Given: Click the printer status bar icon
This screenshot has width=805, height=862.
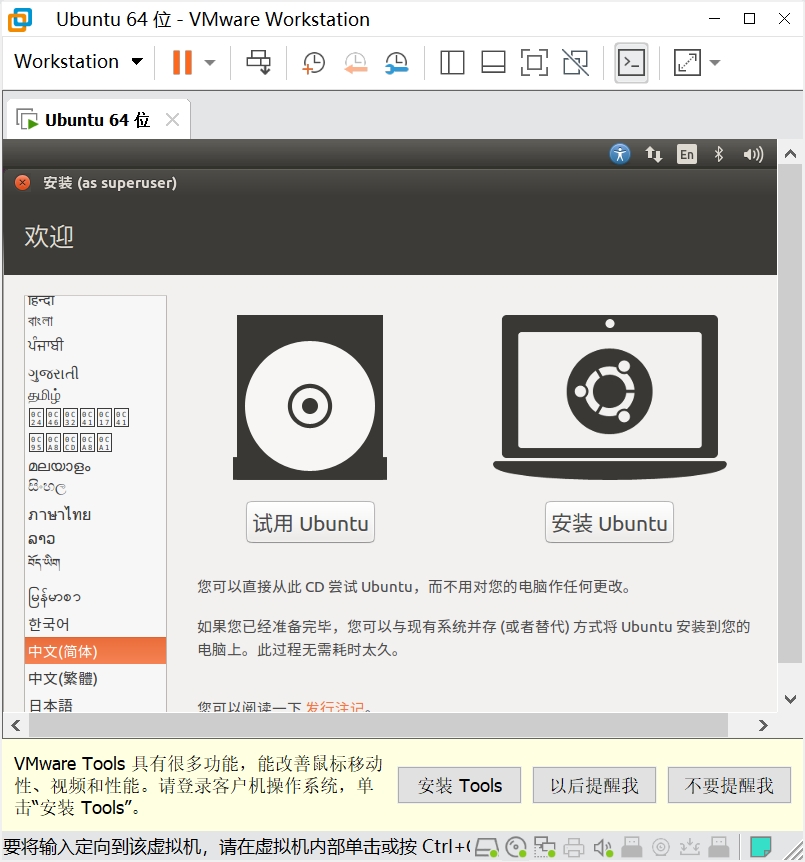Looking at the screenshot, I should (x=574, y=847).
